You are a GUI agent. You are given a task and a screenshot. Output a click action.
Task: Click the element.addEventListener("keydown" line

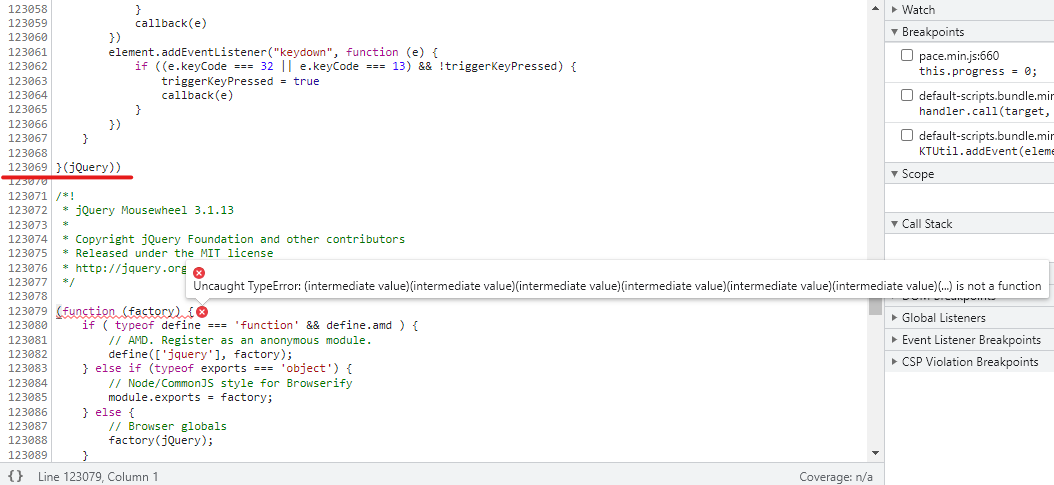tap(273, 52)
